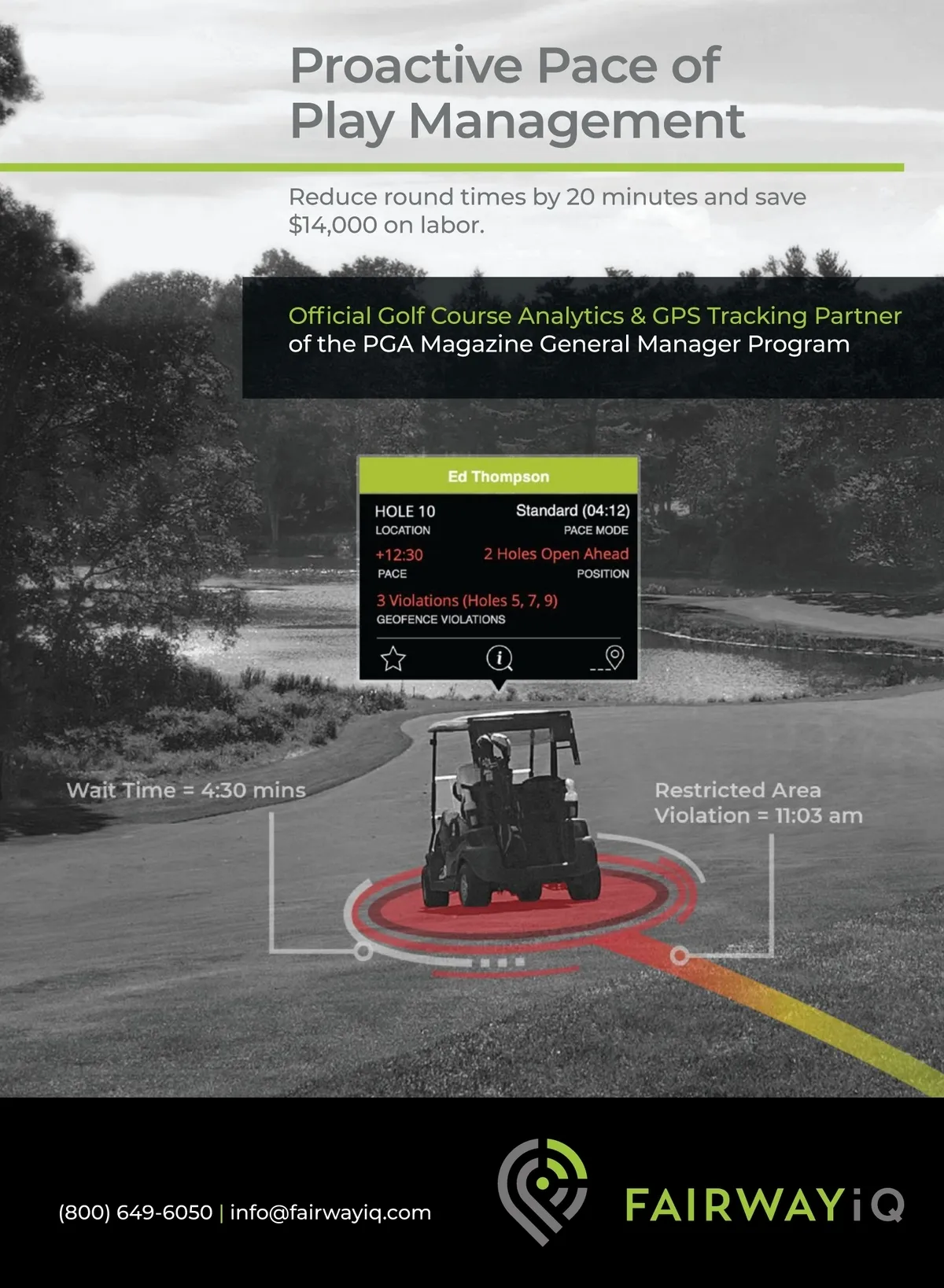944x1288 pixels.
Task: Click the +12:30 pace value
Action: 399,555
